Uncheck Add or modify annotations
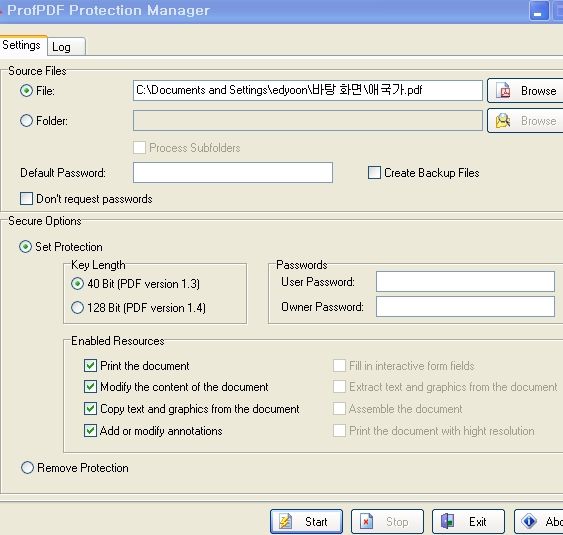563x535 pixels. point(90,431)
